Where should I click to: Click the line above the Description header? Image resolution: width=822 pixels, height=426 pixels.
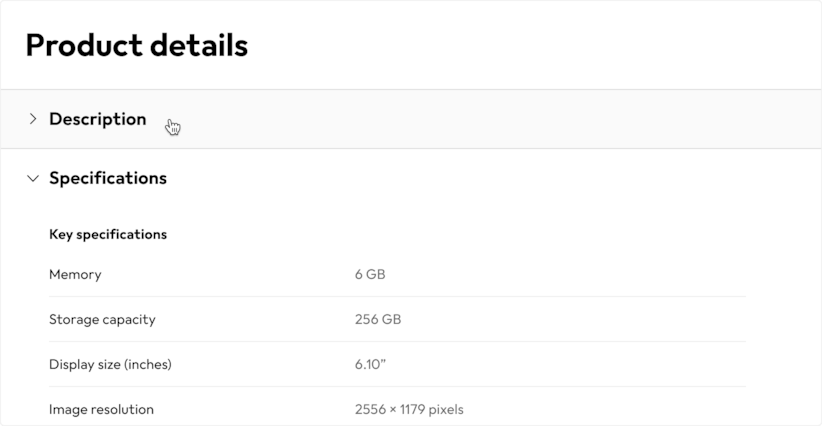(411, 90)
